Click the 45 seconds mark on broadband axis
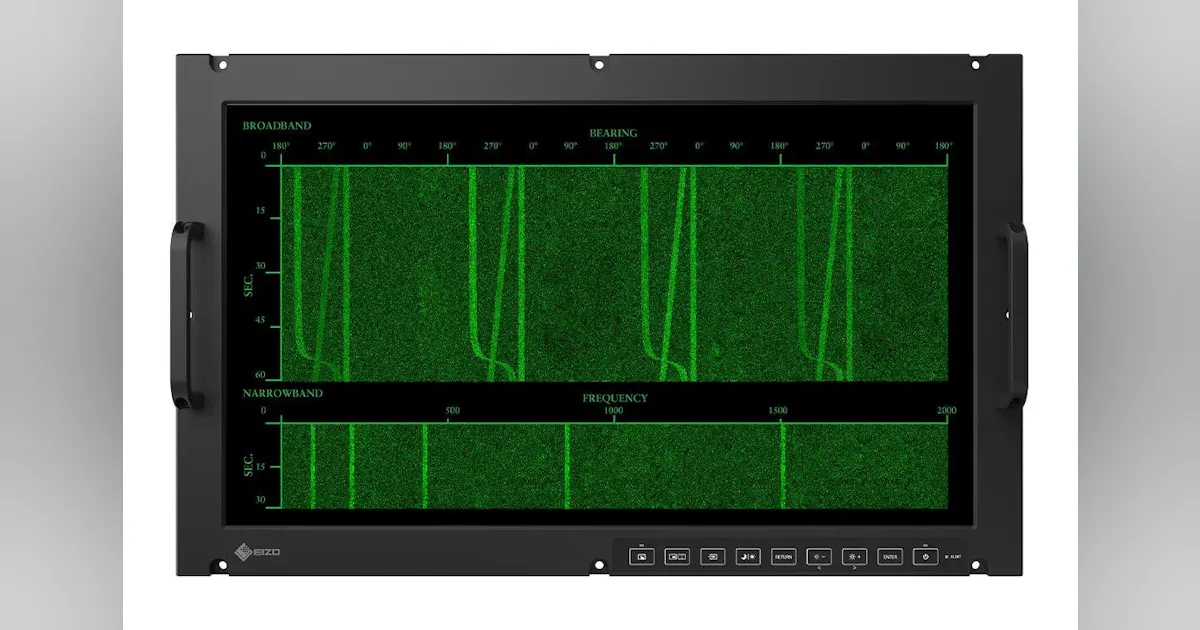 coord(262,321)
